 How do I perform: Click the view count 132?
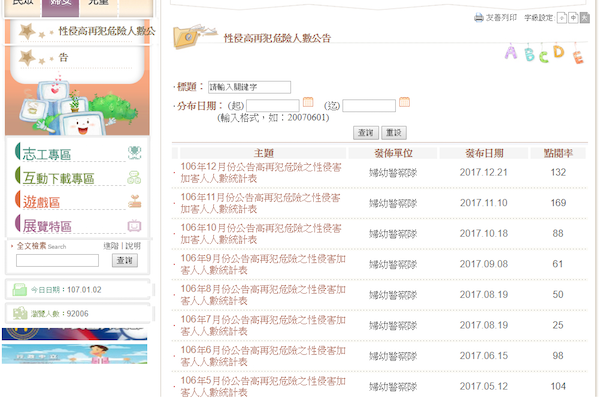[558, 173]
